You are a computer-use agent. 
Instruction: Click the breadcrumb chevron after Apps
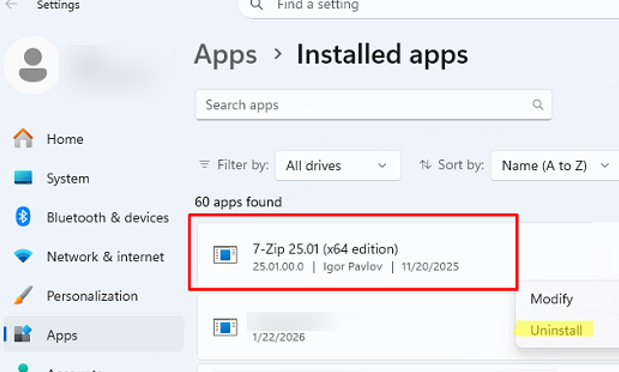point(278,54)
